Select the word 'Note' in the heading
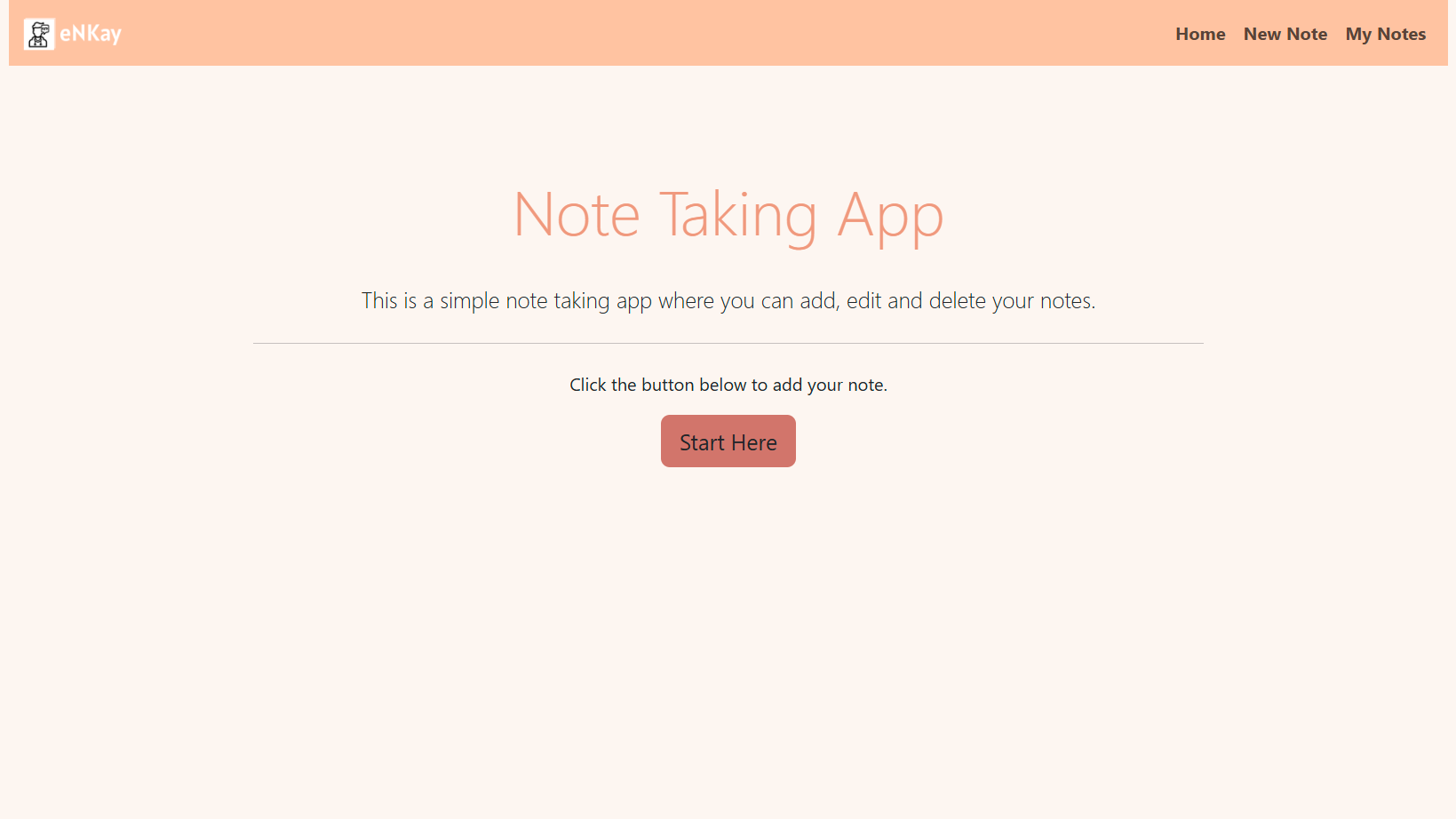Viewport: 1456px width, 819px height. [x=577, y=216]
